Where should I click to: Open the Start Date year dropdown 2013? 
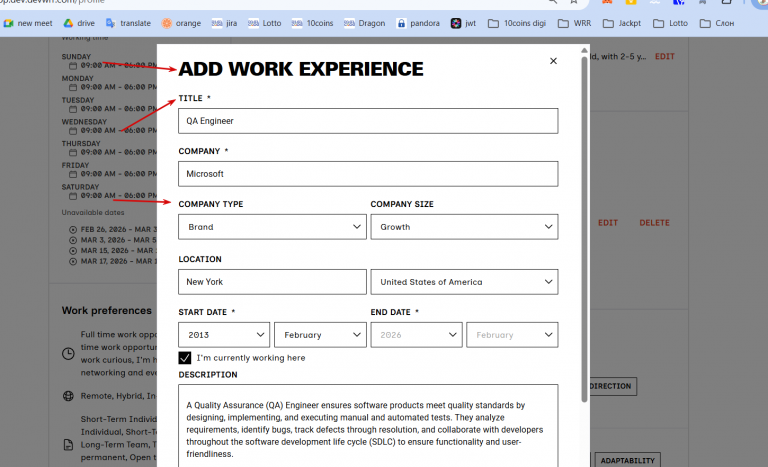click(224, 335)
